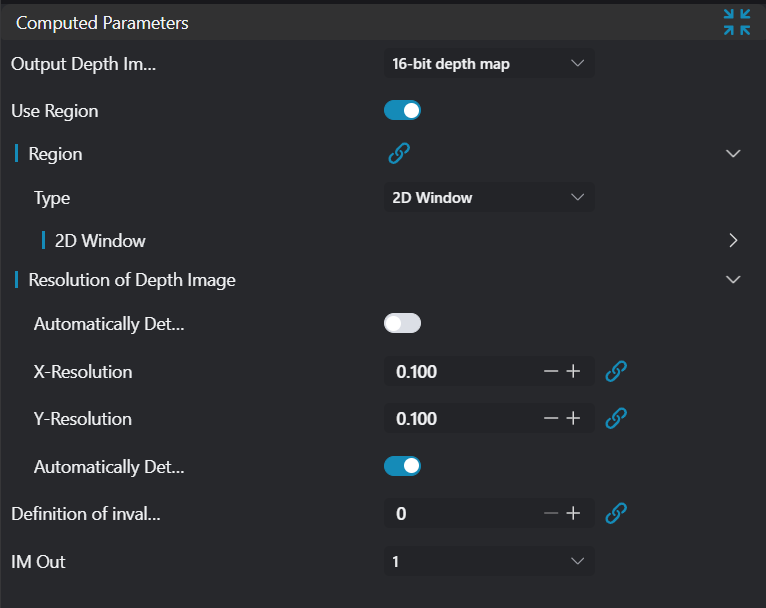Increase Y-Resolution with the plus button
Screen dimensions: 766x608
573,419
